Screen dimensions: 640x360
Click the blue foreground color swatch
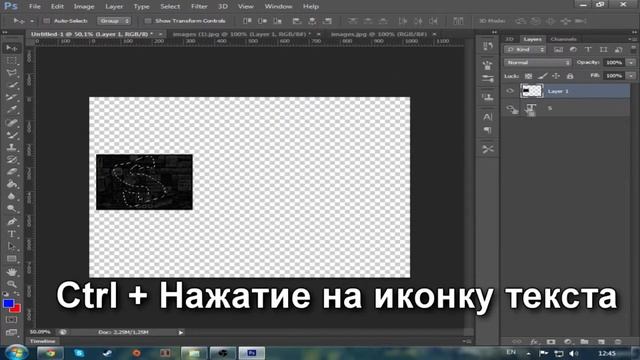tap(8, 304)
